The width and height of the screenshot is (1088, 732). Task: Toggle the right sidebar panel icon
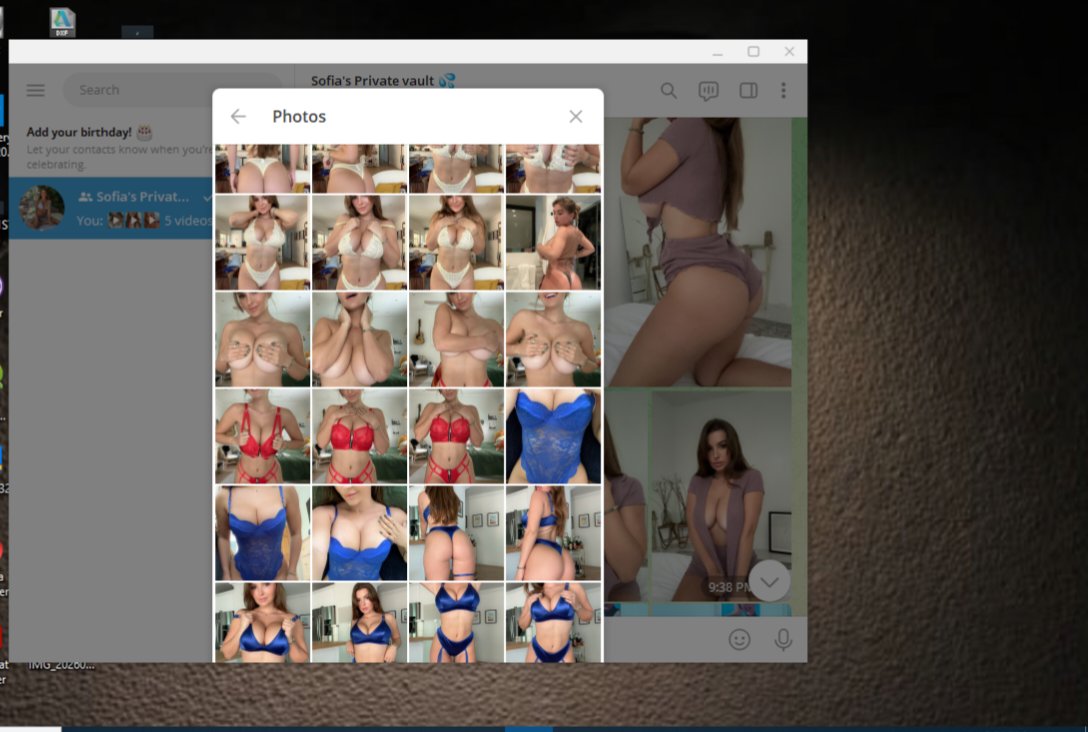click(x=748, y=90)
